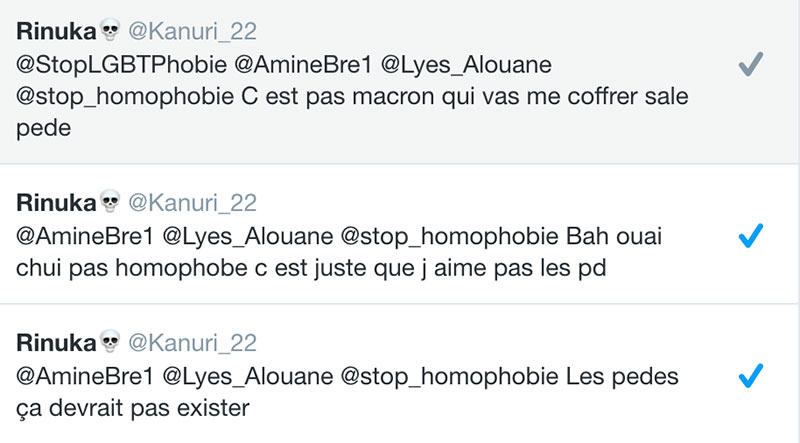Click the skull emoji in the third tweet

(x=111, y=344)
